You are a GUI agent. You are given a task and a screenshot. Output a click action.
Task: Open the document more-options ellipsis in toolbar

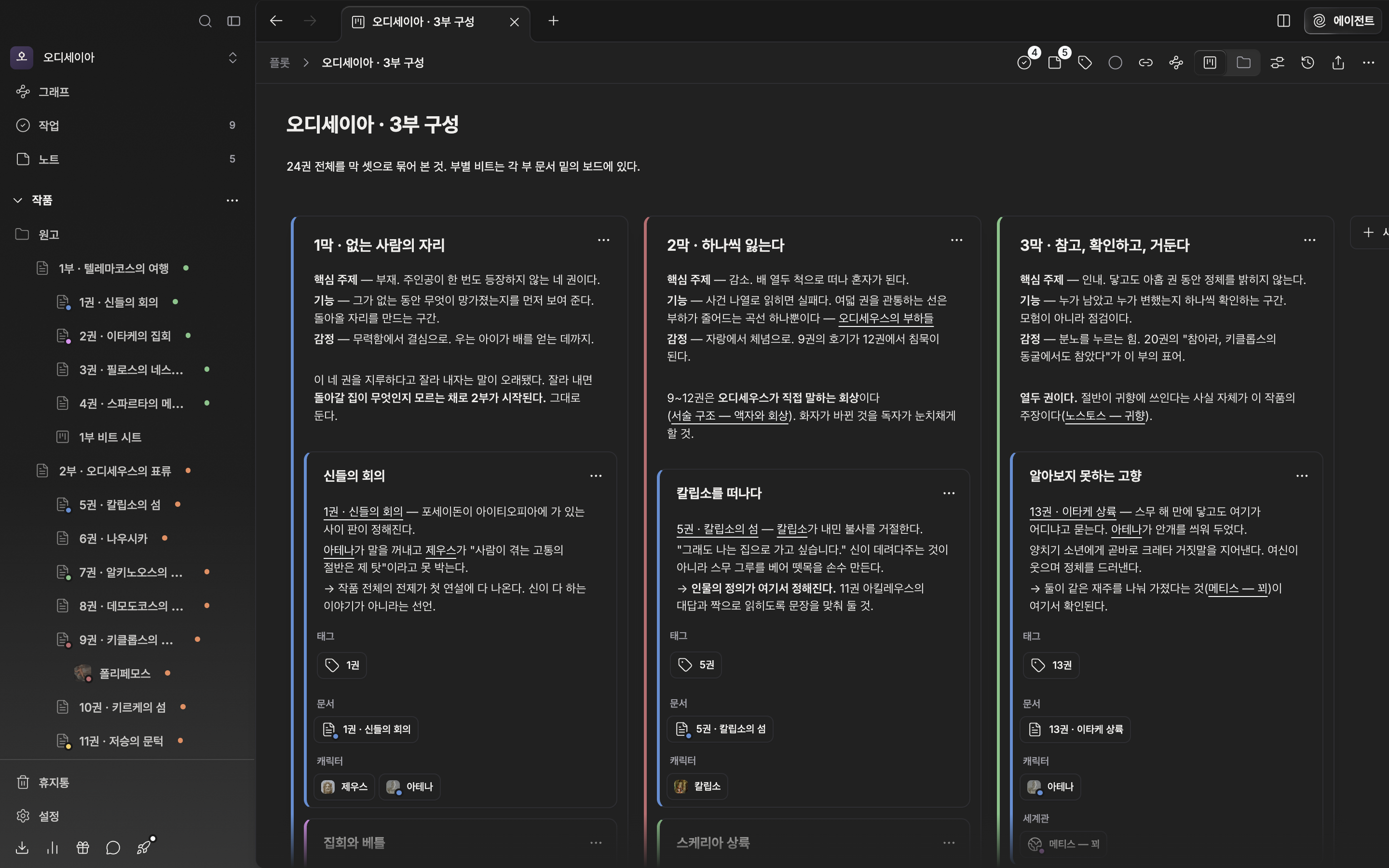(x=1368, y=62)
